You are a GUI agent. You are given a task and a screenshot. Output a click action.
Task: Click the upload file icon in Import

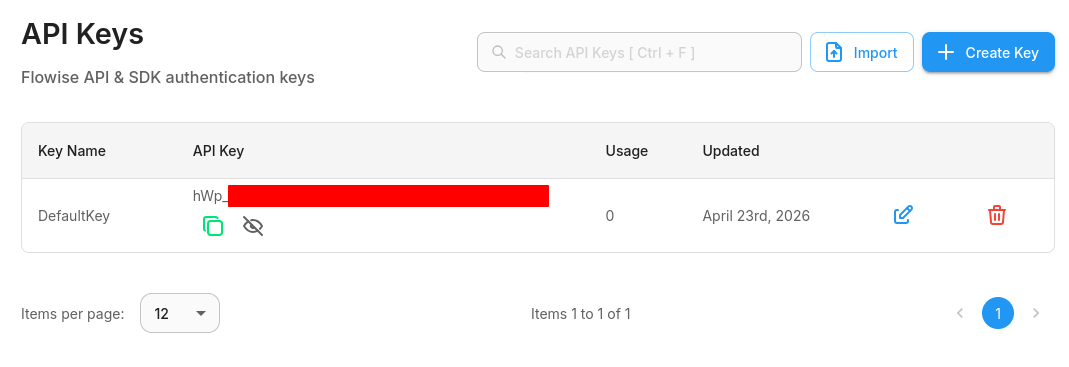[x=834, y=53]
